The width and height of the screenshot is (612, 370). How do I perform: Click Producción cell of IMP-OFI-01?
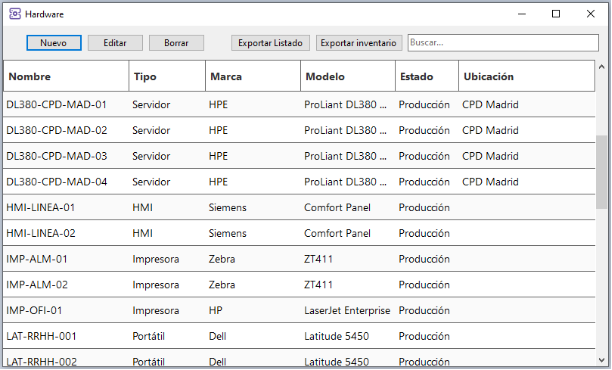click(424, 311)
